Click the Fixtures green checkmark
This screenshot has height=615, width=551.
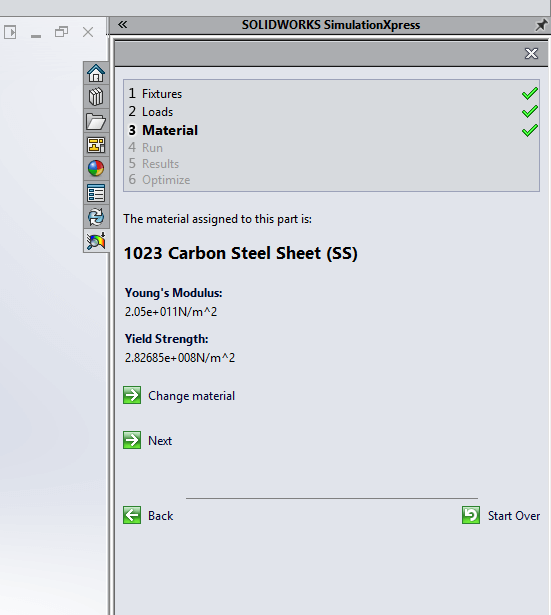pyautogui.click(x=530, y=93)
